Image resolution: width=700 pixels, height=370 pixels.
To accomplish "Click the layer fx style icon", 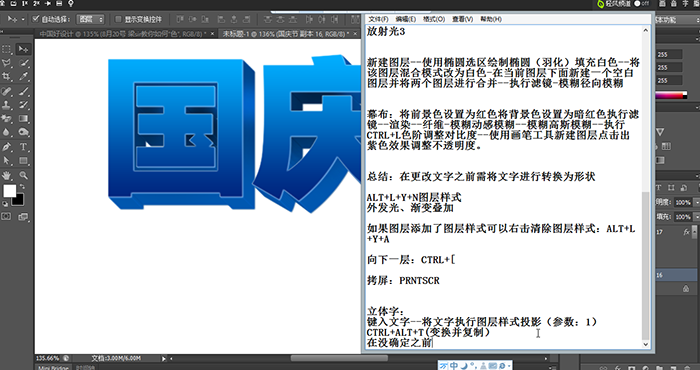I will pos(687,232).
